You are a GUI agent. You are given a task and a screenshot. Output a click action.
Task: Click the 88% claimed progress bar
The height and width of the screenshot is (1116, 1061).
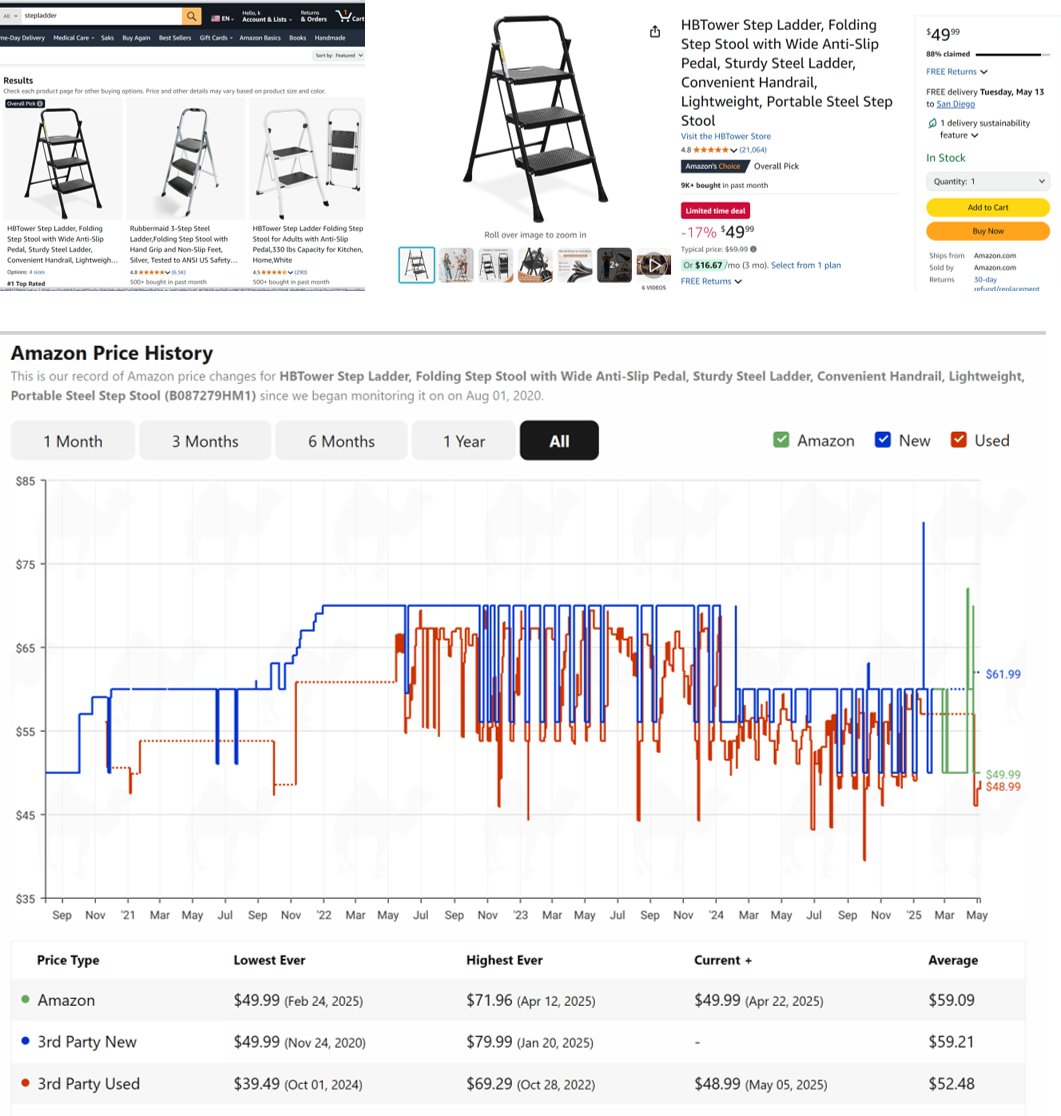click(x=1011, y=54)
